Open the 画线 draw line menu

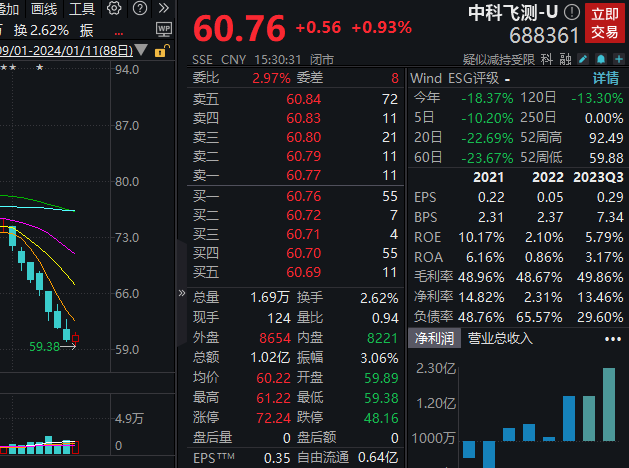click(44, 8)
